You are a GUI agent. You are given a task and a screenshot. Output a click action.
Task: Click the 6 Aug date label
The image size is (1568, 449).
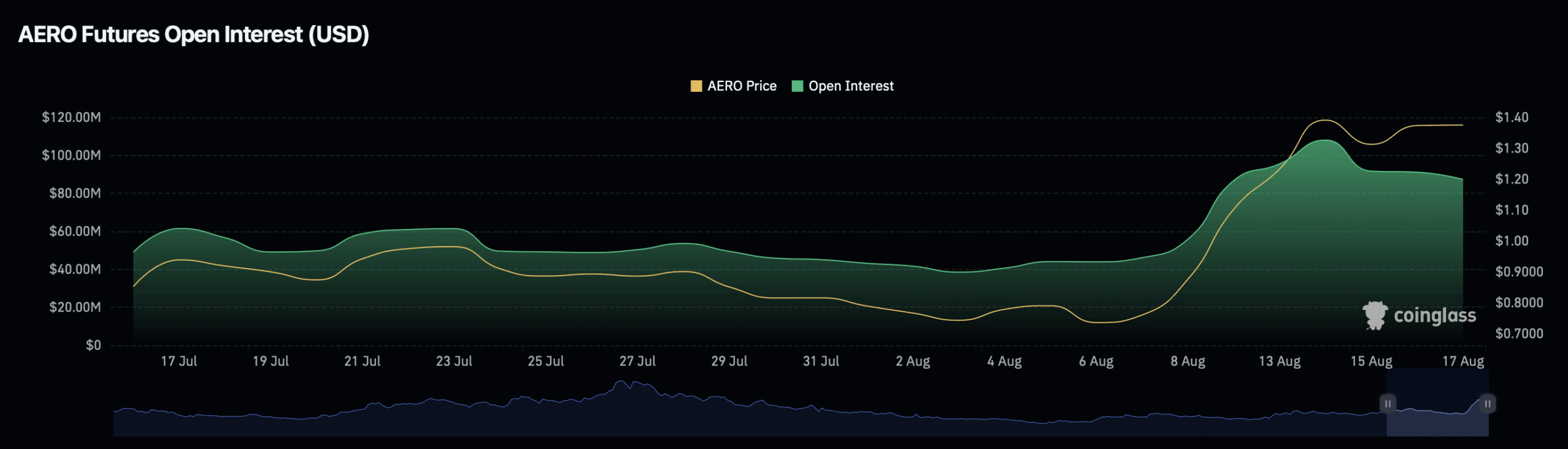pos(1096,361)
